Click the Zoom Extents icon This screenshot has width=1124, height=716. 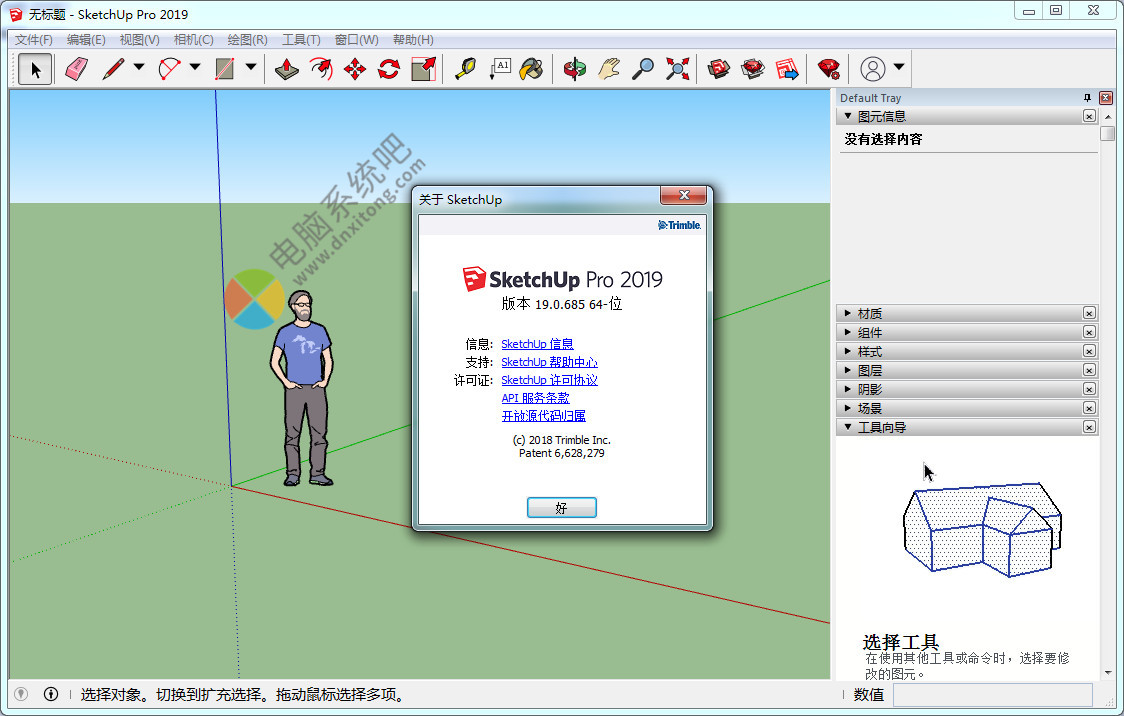click(x=678, y=69)
